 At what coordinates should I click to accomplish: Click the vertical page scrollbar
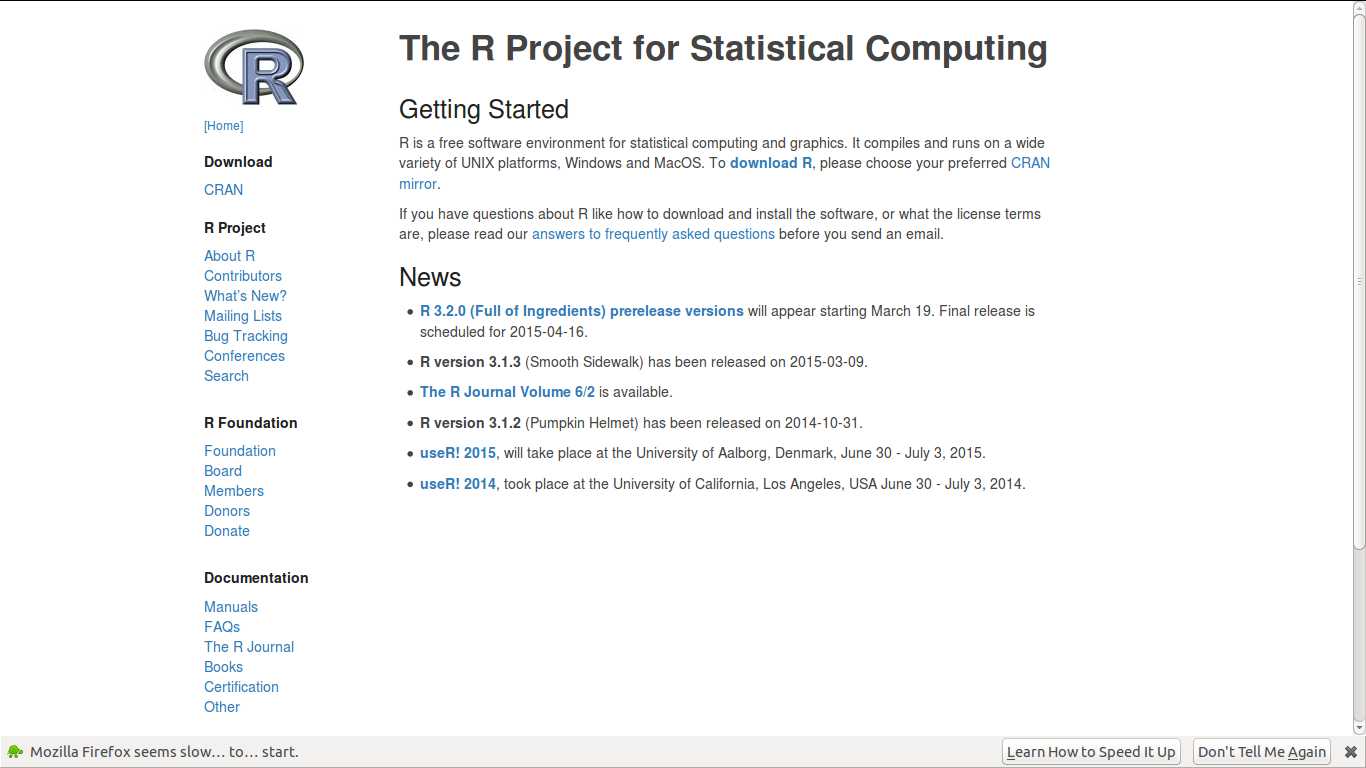pos(1359,280)
